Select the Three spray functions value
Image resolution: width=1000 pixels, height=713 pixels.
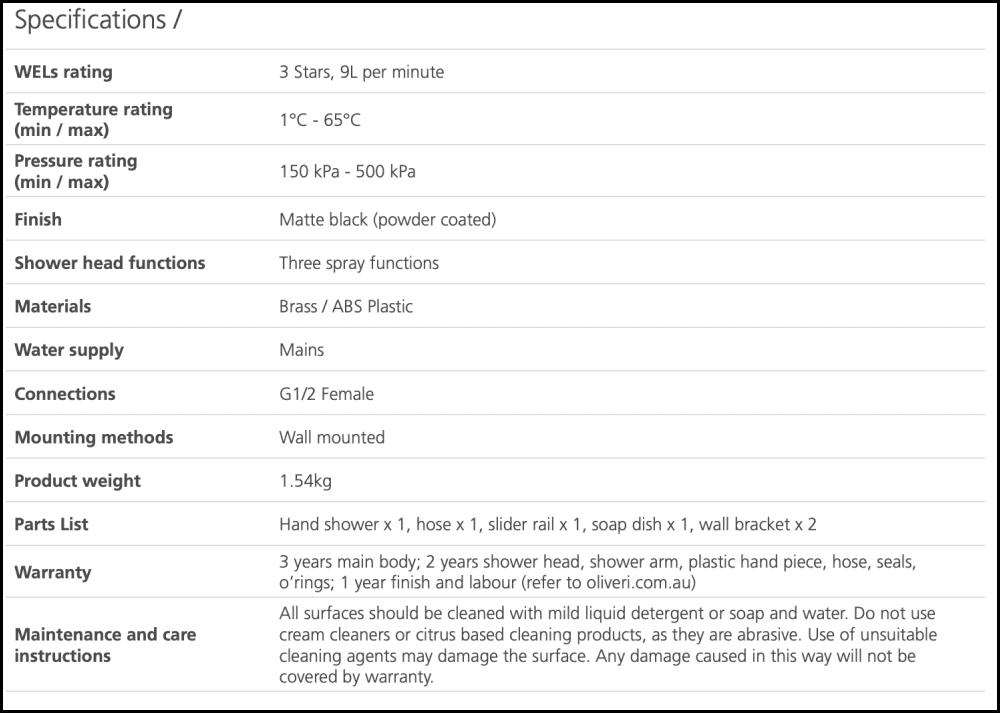point(359,263)
